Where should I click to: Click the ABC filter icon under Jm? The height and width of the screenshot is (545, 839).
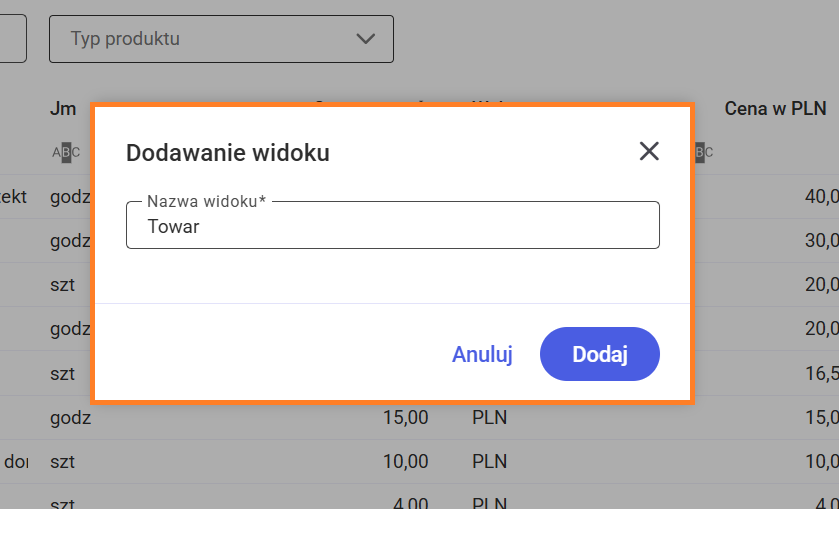pos(66,153)
